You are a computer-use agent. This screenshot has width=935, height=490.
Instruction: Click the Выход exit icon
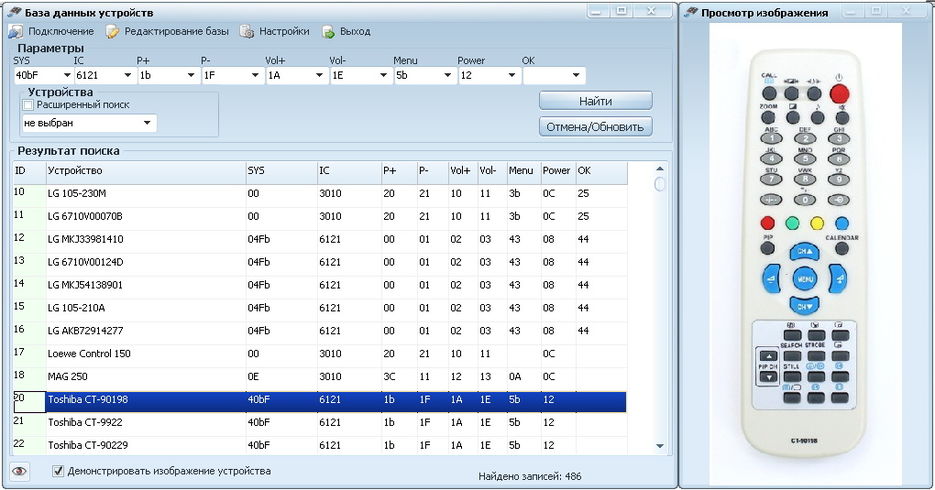coord(329,32)
